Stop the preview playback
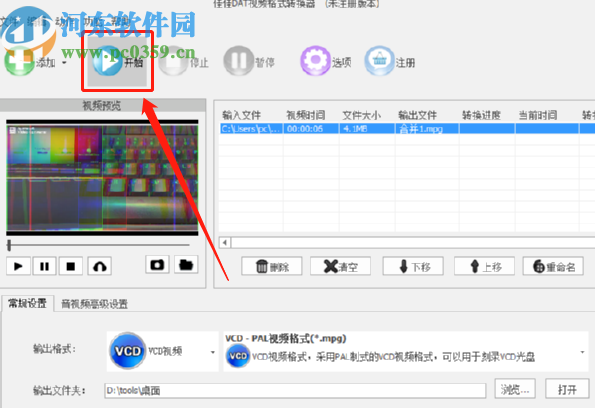Image resolution: width=595 pixels, height=408 pixels. coord(71,266)
